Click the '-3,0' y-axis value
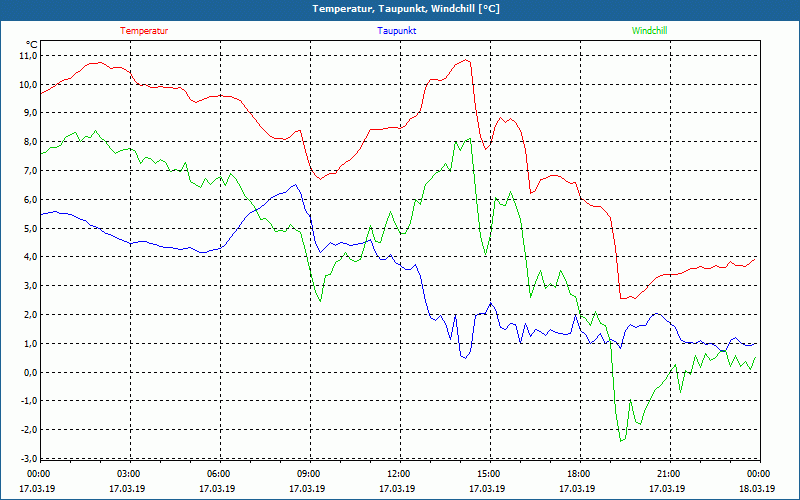This screenshot has width=800, height=500. coord(30,458)
